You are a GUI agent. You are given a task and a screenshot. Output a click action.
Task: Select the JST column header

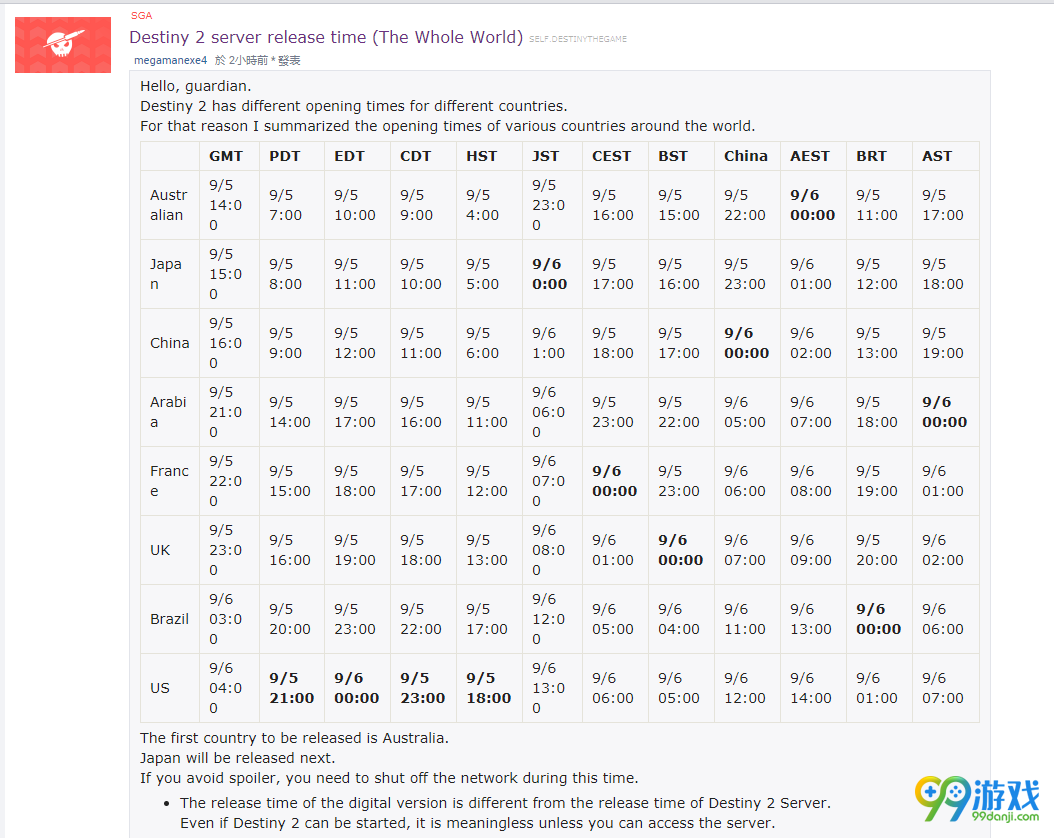pyautogui.click(x=545, y=156)
